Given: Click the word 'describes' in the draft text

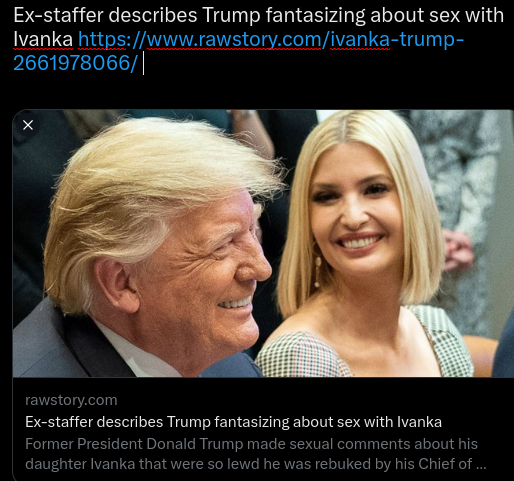Looking at the screenshot, I should [x=153, y=15].
